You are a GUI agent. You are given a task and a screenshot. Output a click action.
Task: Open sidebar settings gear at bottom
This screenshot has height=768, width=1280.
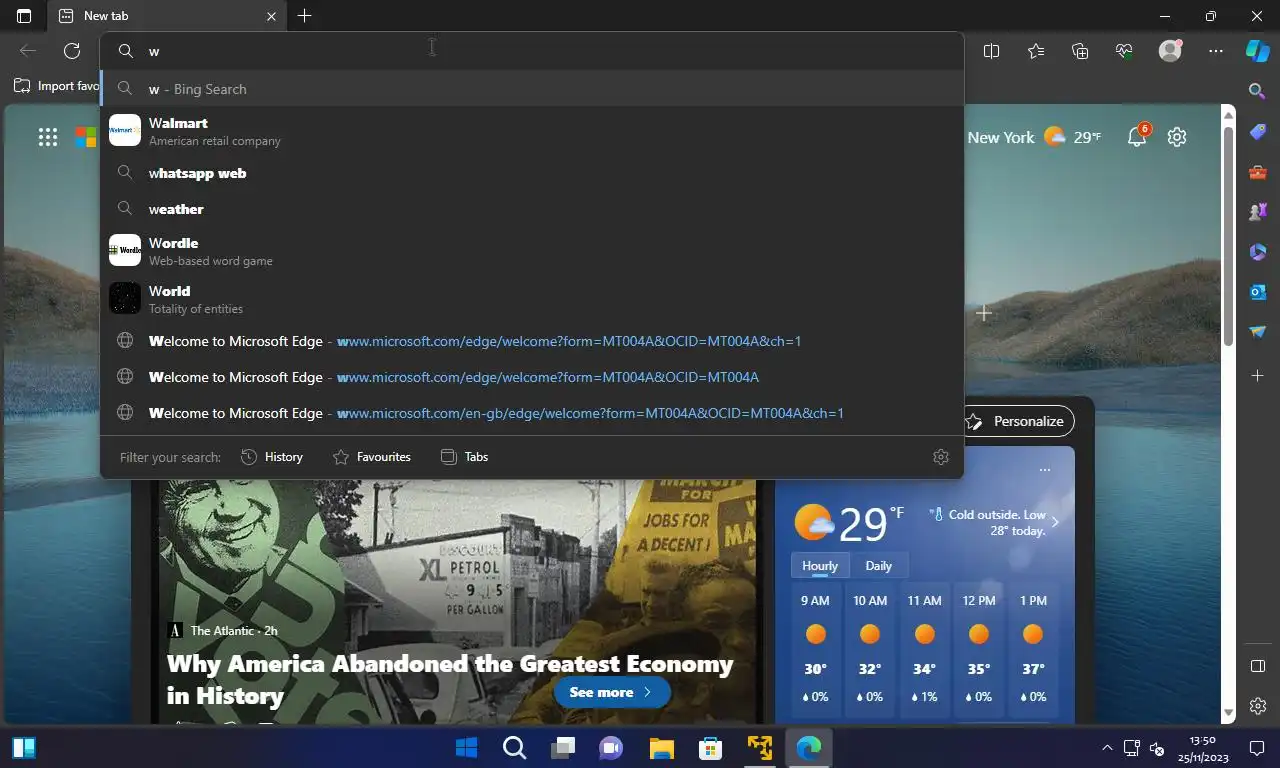point(1258,706)
